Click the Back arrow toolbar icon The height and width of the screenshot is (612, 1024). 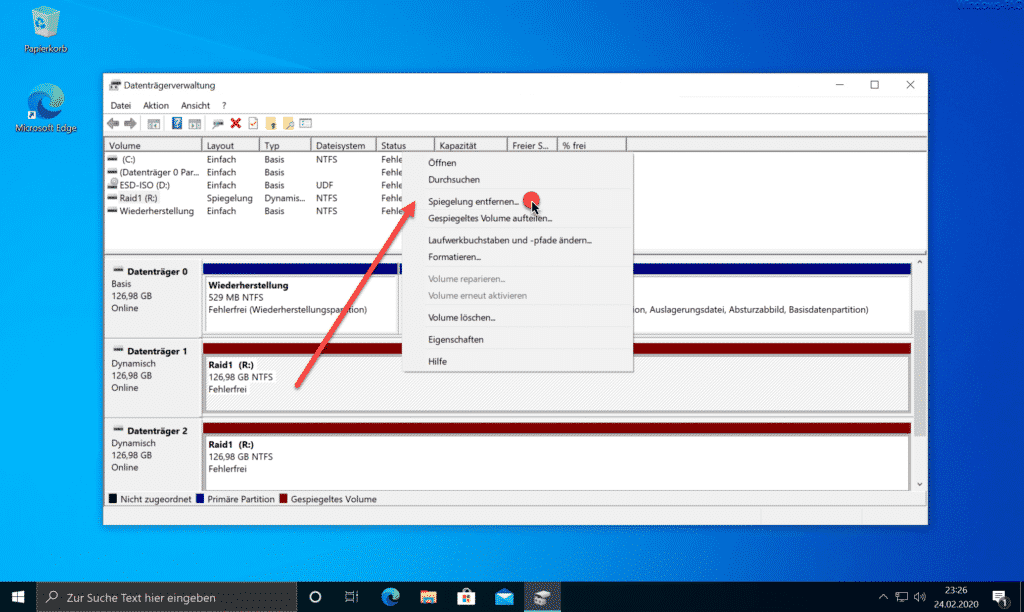(x=113, y=123)
